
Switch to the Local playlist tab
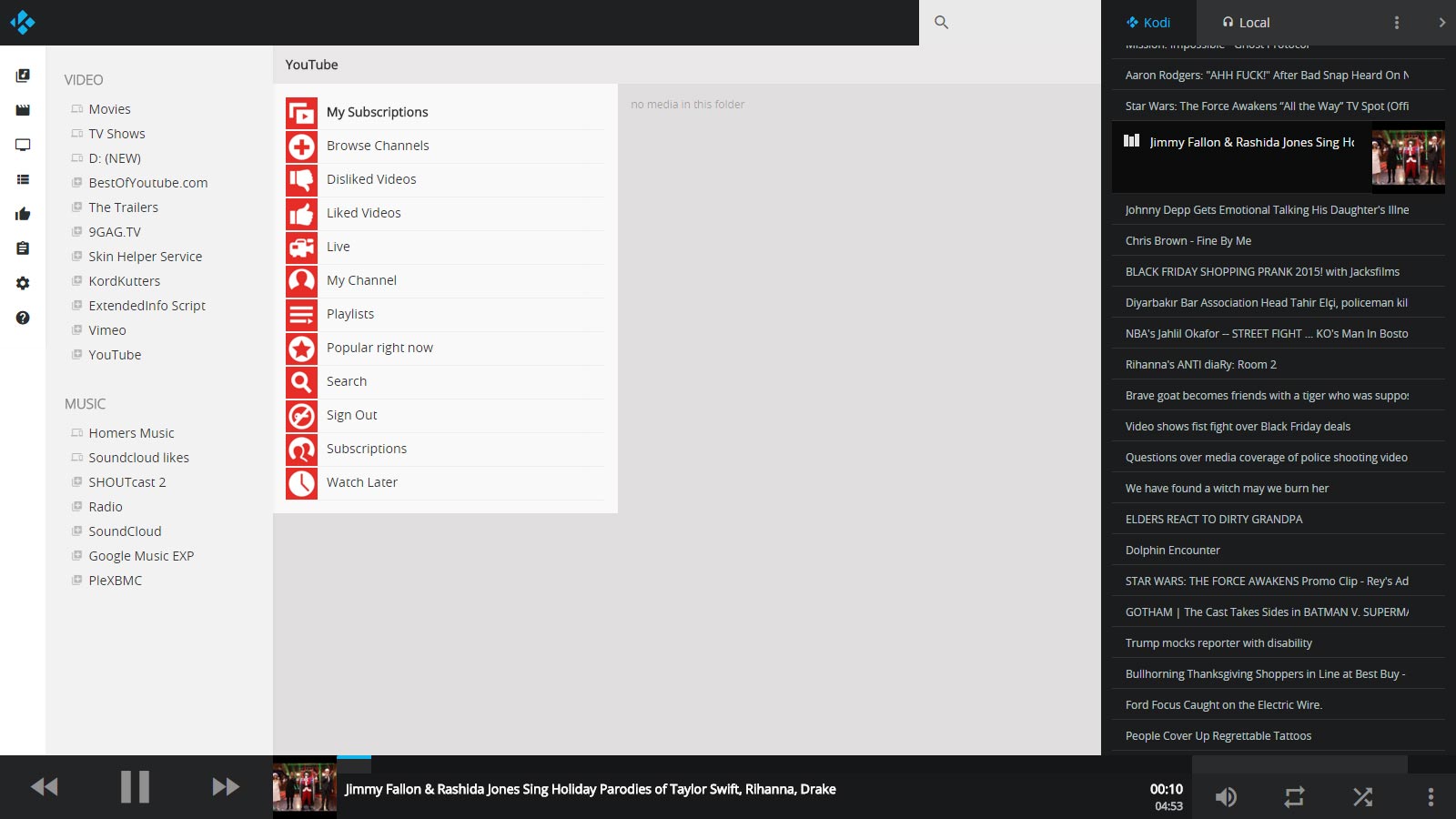1246,23
